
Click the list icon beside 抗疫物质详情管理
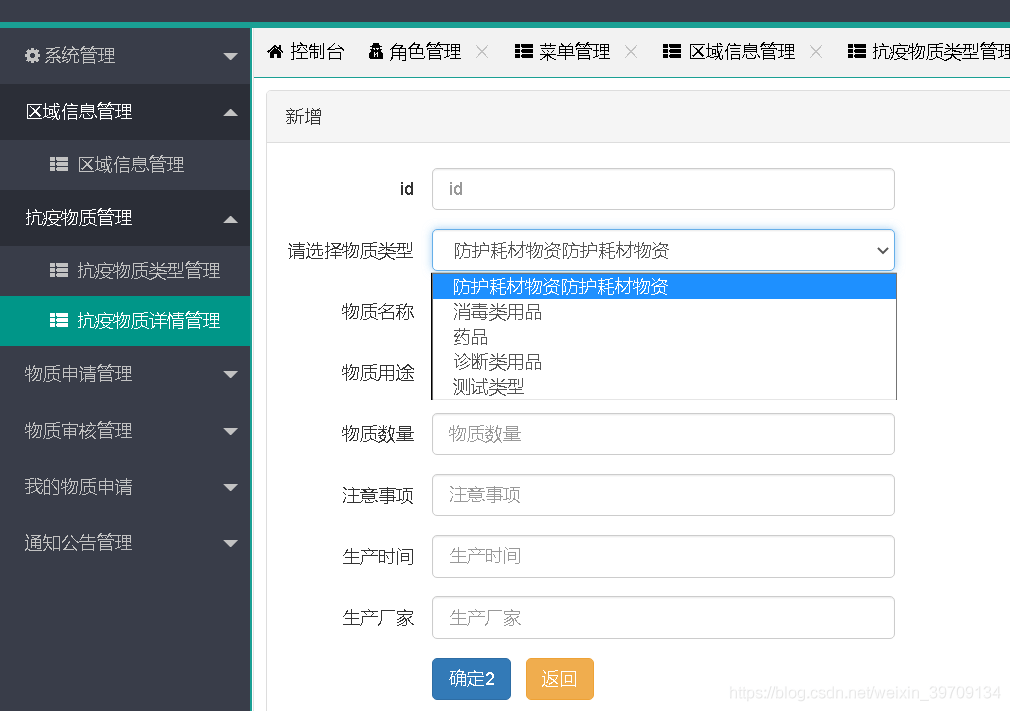coord(59,321)
